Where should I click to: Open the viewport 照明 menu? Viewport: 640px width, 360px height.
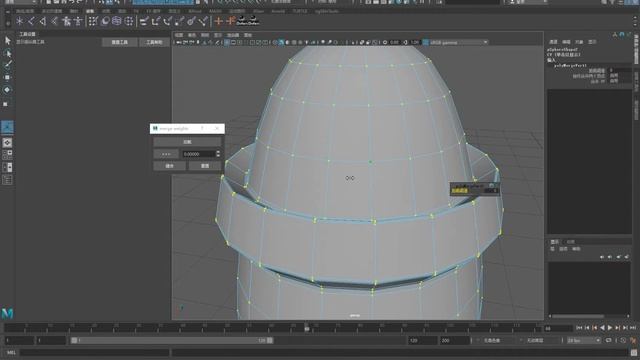tap(205, 35)
